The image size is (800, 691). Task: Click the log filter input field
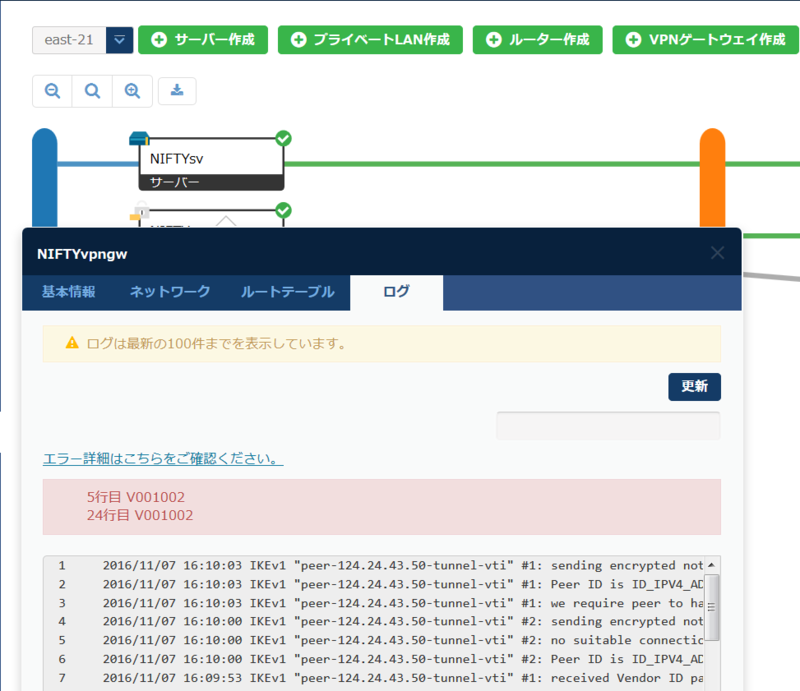tap(608, 425)
